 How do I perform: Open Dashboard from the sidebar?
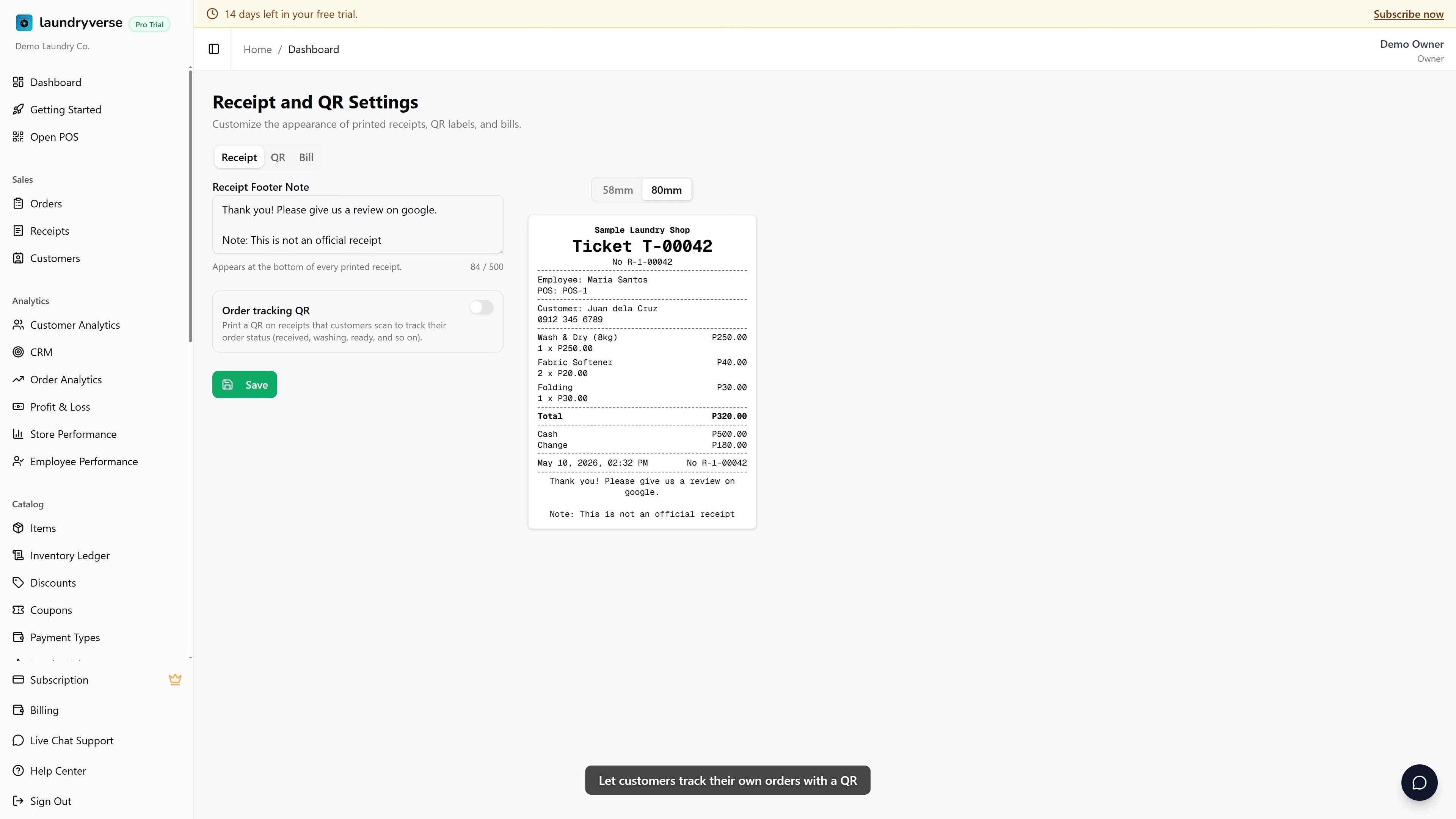tap(55, 82)
